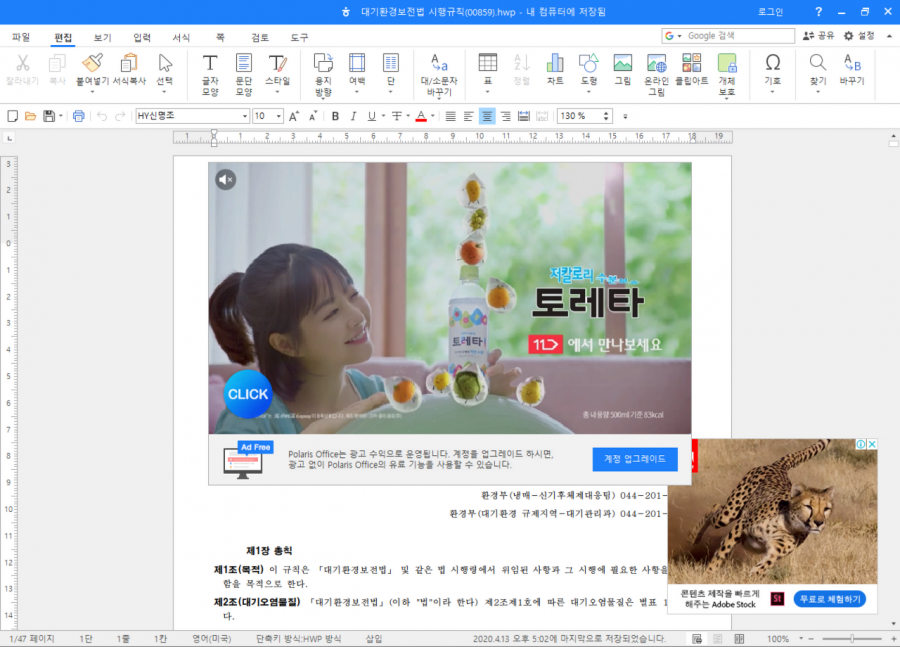Image resolution: width=900 pixels, height=647 pixels.
Task: Toggle Bold formatting
Action: tap(335, 116)
